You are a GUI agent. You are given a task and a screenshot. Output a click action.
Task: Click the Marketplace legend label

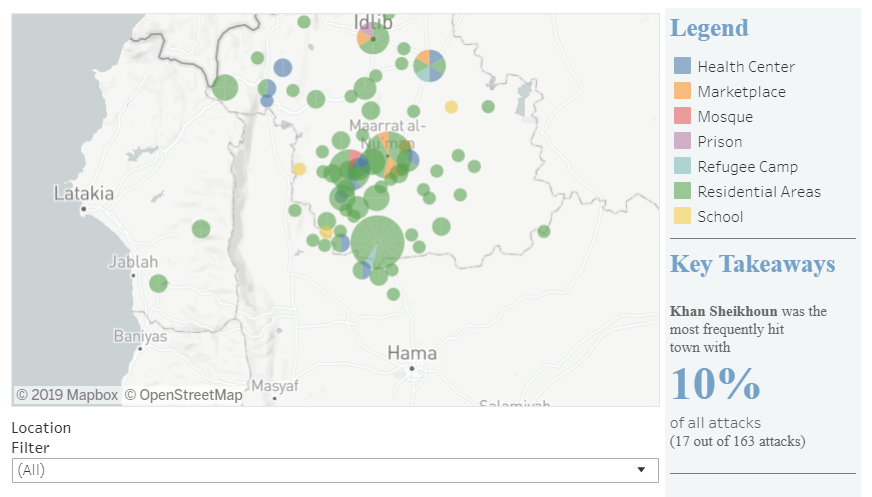point(741,92)
